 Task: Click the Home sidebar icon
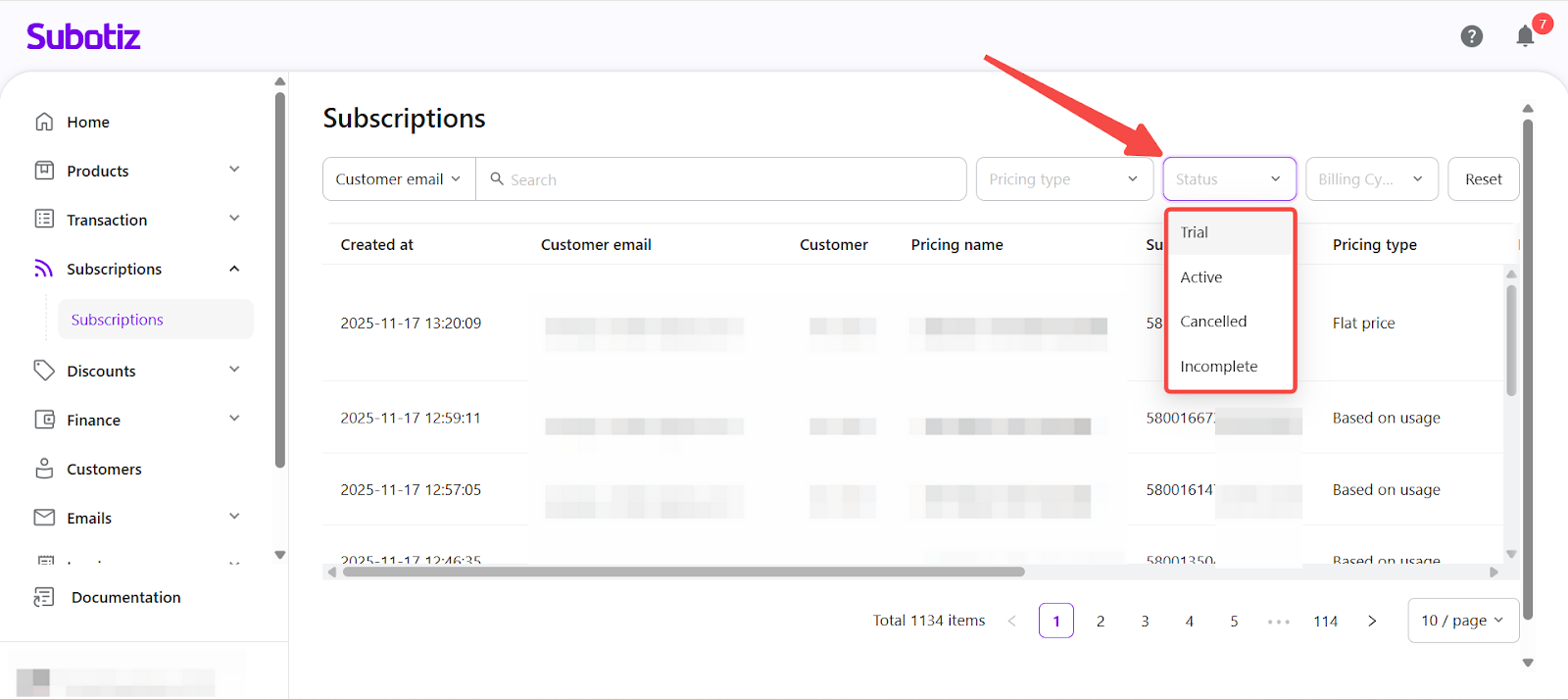pyautogui.click(x=44, y=122)
